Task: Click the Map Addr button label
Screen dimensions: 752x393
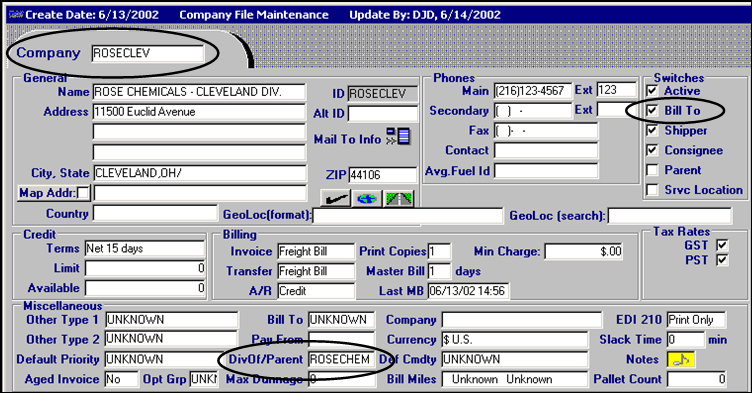Action: pos(47,193)
